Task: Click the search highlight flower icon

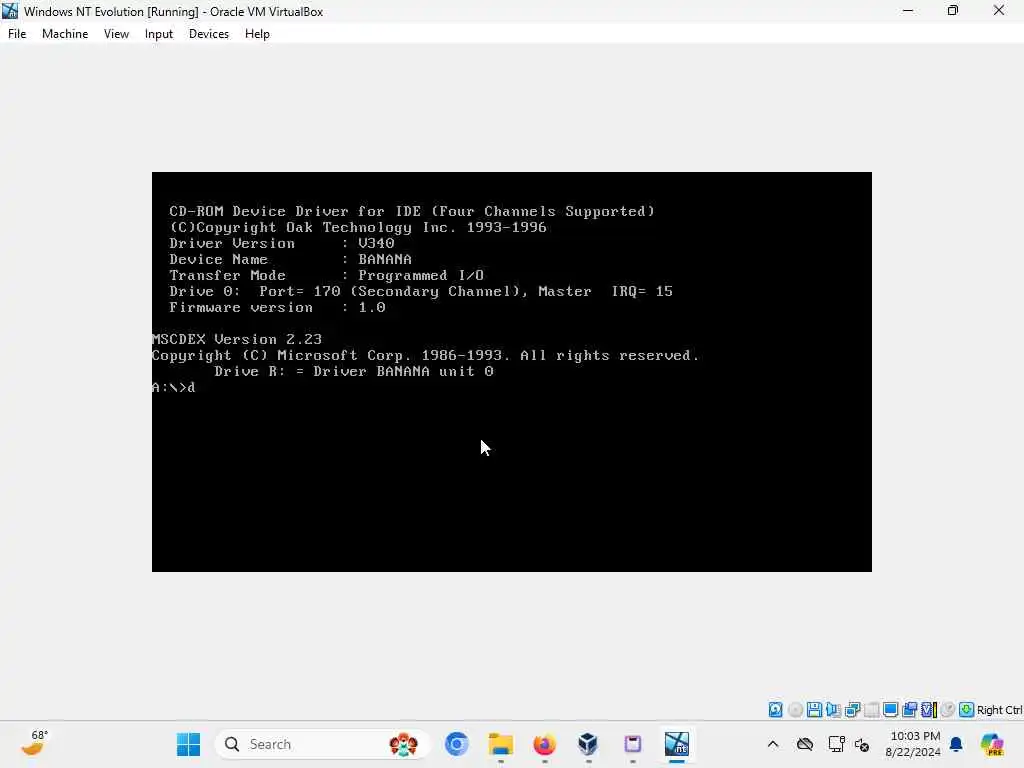Action: tap(404, 744)
